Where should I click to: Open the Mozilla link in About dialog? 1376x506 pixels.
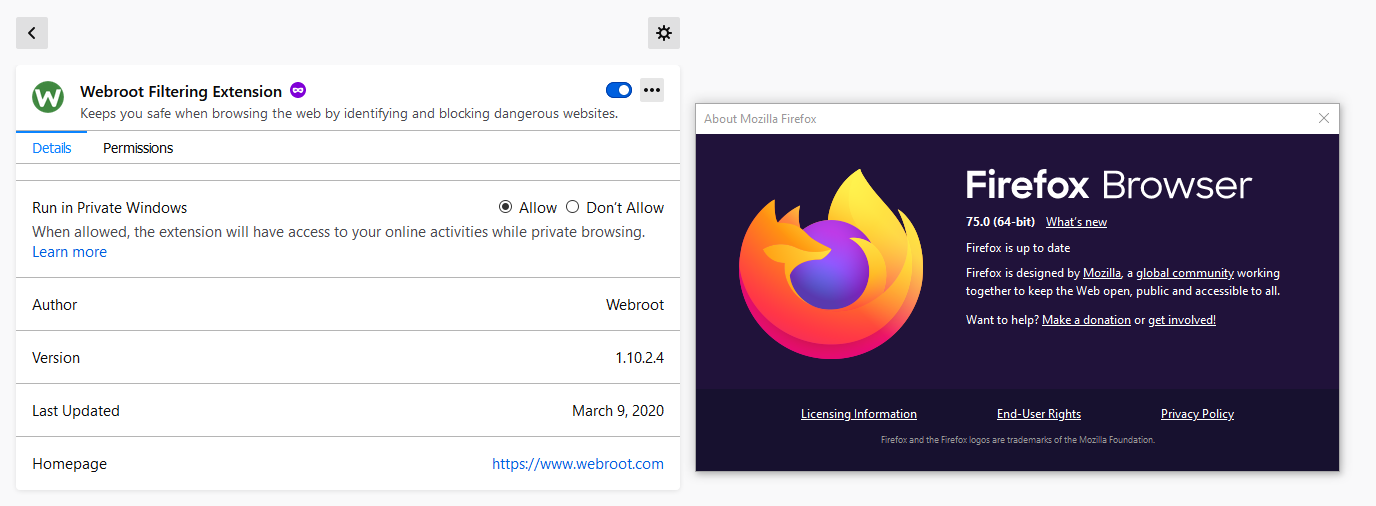click(x=1102, y=273)
